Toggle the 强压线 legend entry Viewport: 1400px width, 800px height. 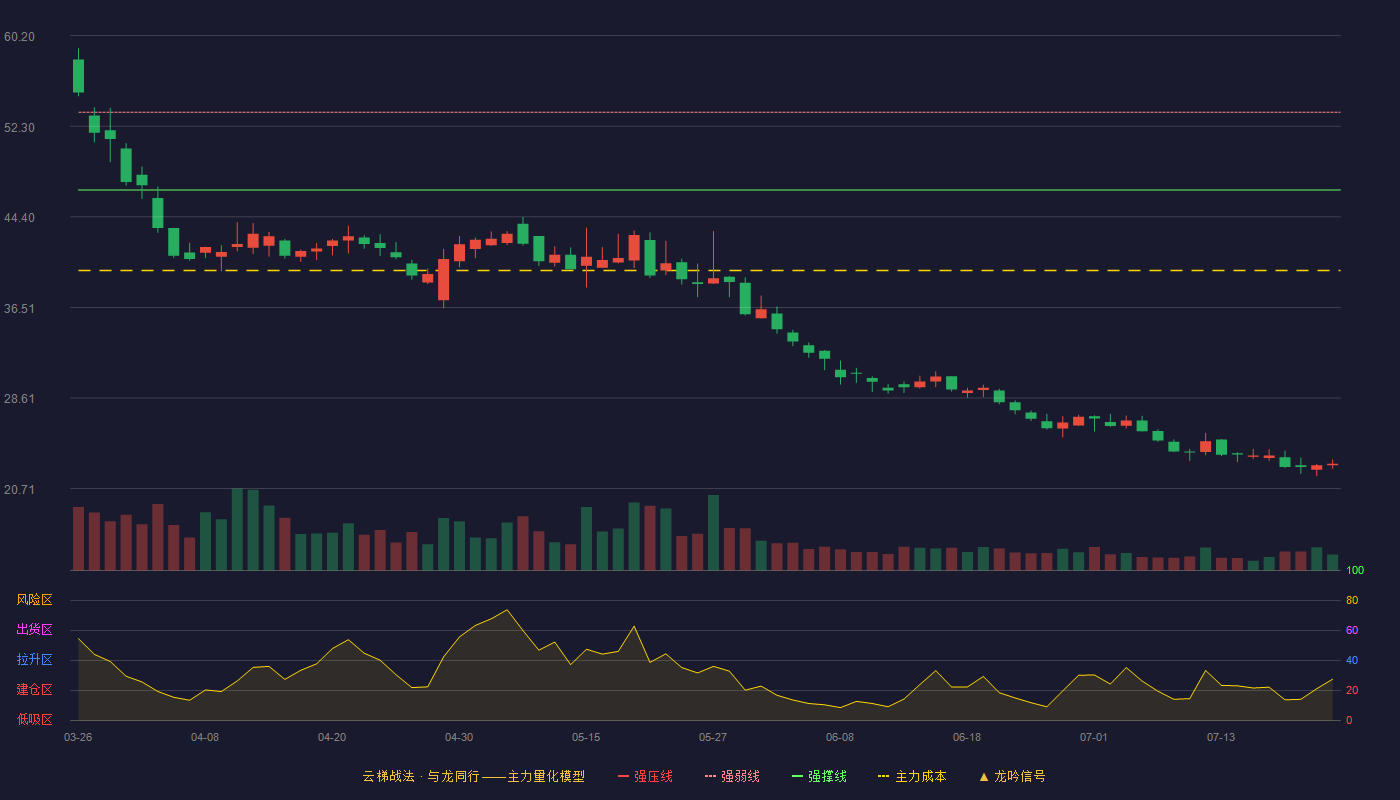645,776
